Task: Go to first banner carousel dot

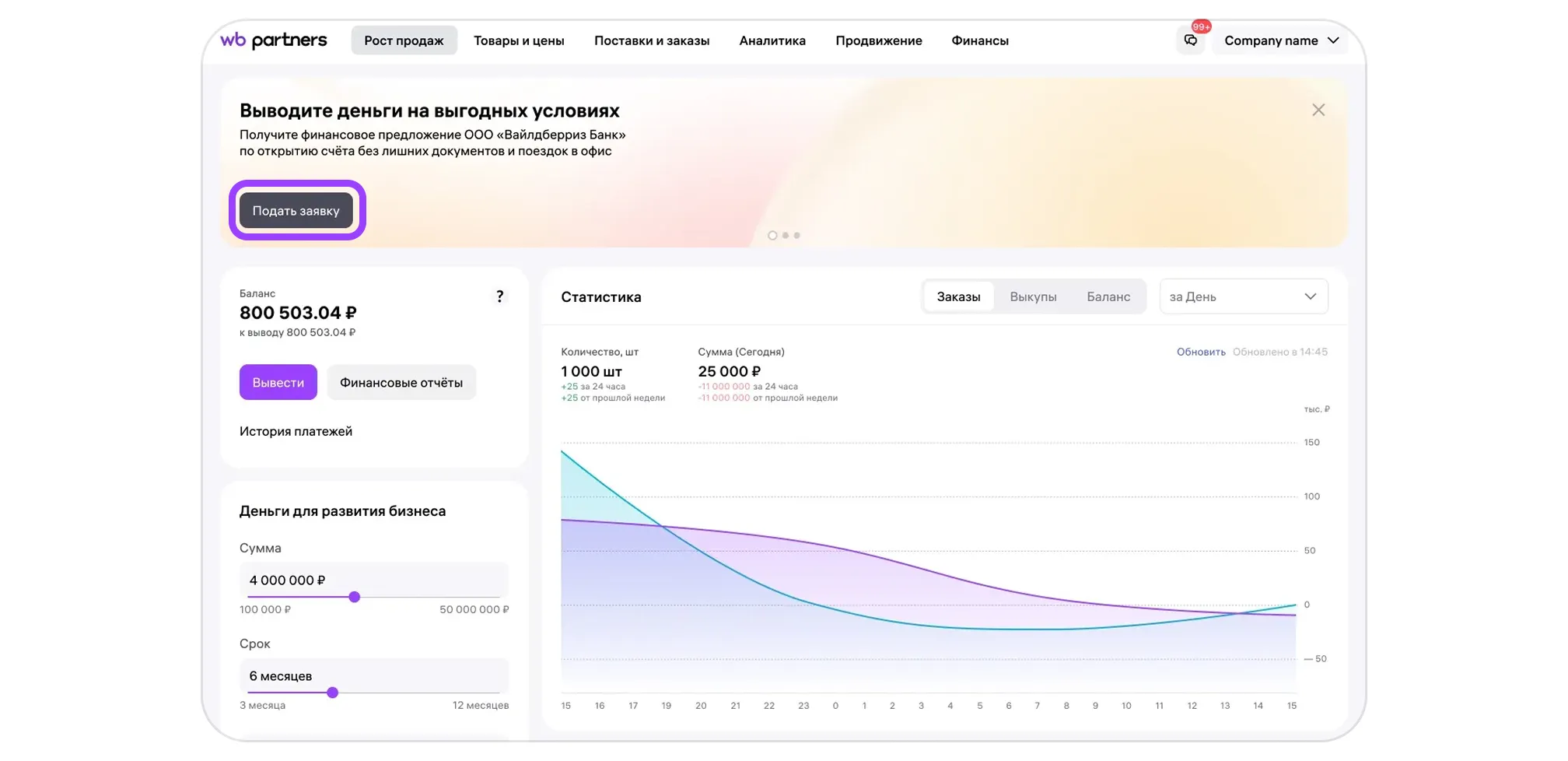Action: pyautogui.click(x=772, y=236)
